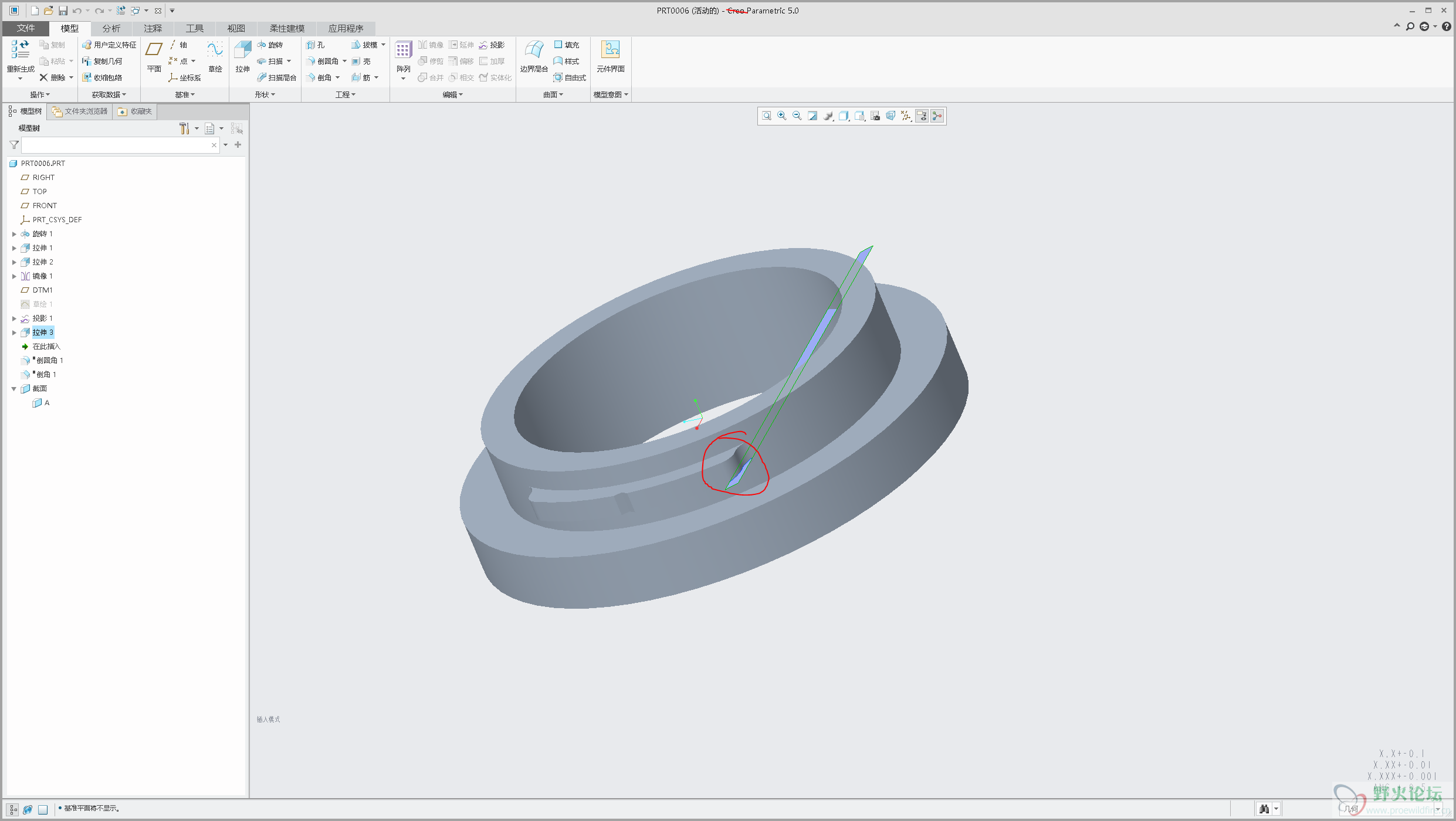Open the Round (倒圆角) dropdown arrow
The height and width of the screenshot is (821, 1456).
pos(344,61)
